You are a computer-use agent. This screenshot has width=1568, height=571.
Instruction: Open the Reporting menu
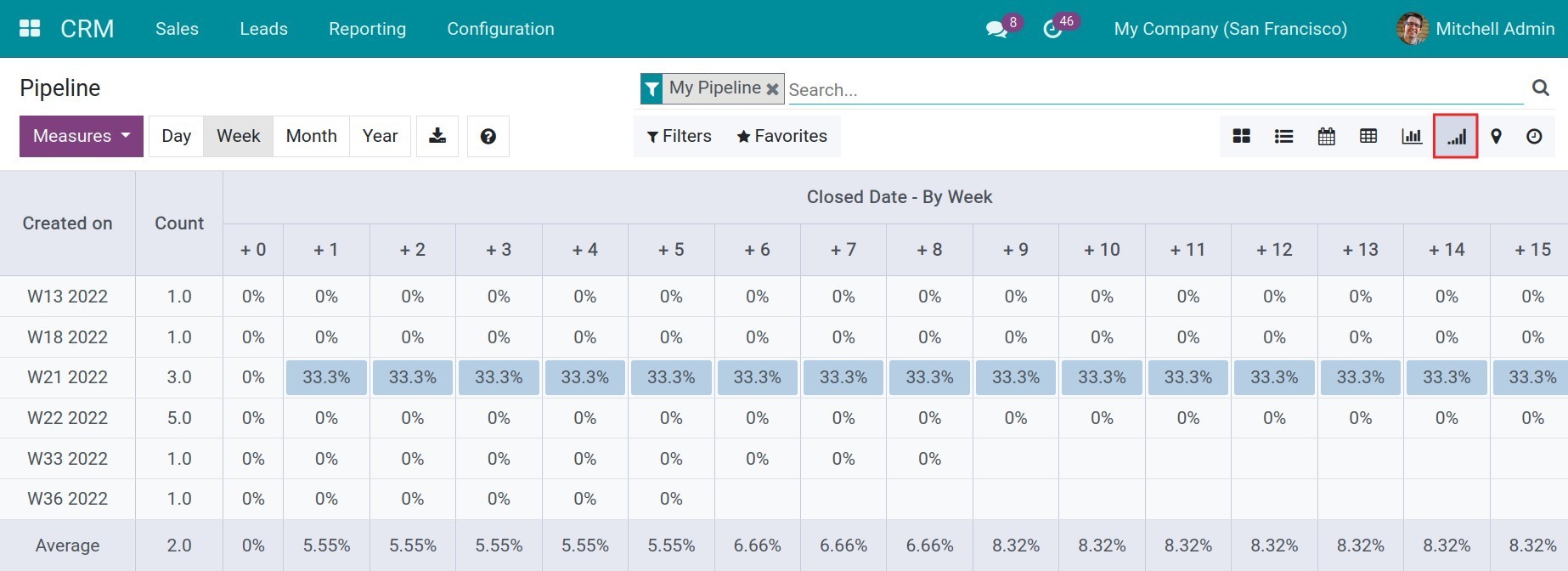[x=367, y=29]
